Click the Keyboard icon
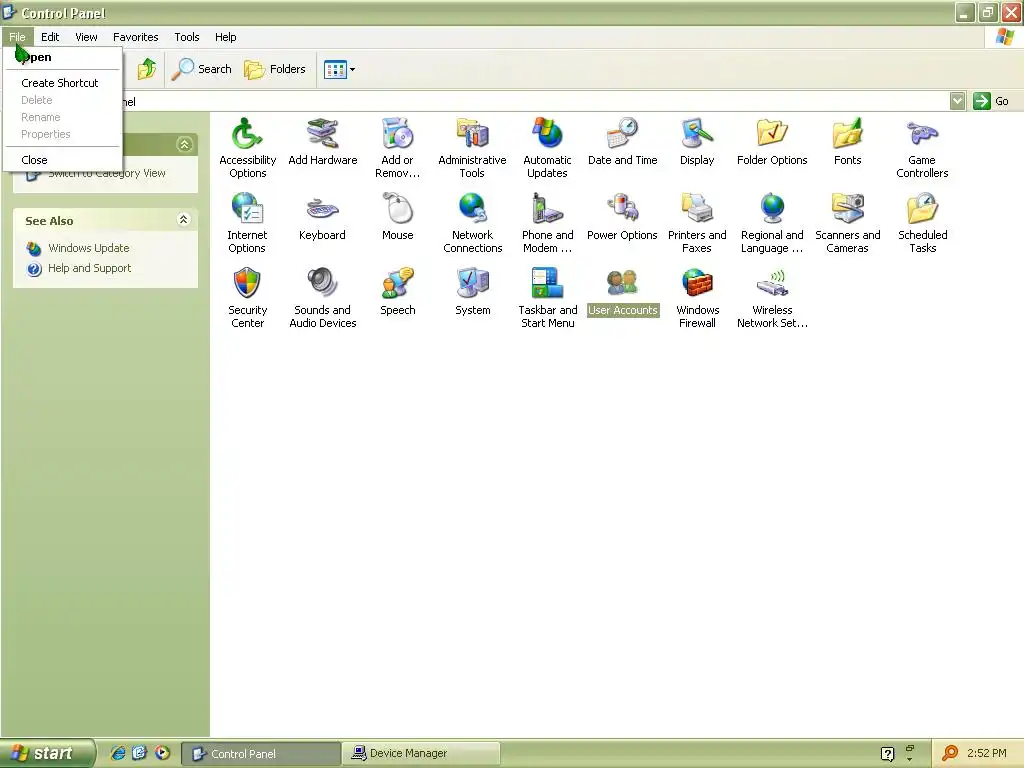1024x768 pixels. [323, 209]
